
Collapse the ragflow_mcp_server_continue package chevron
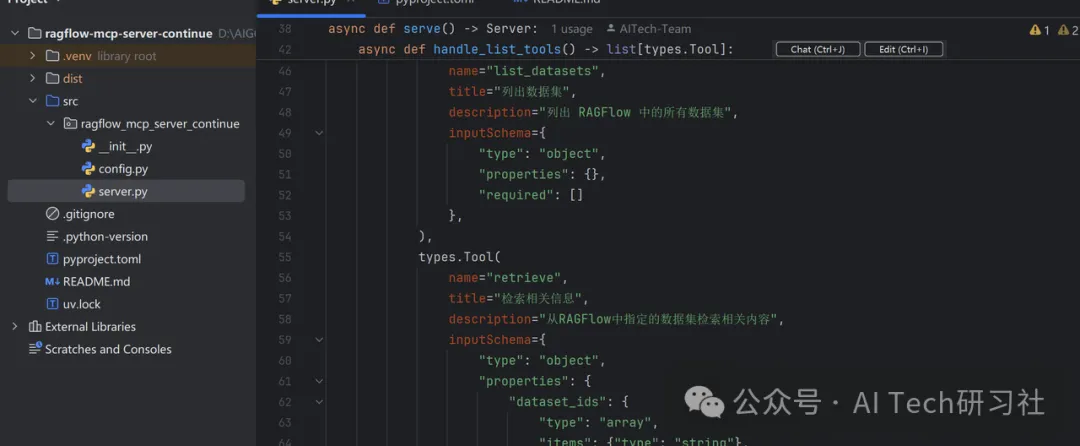click(50, 124)
